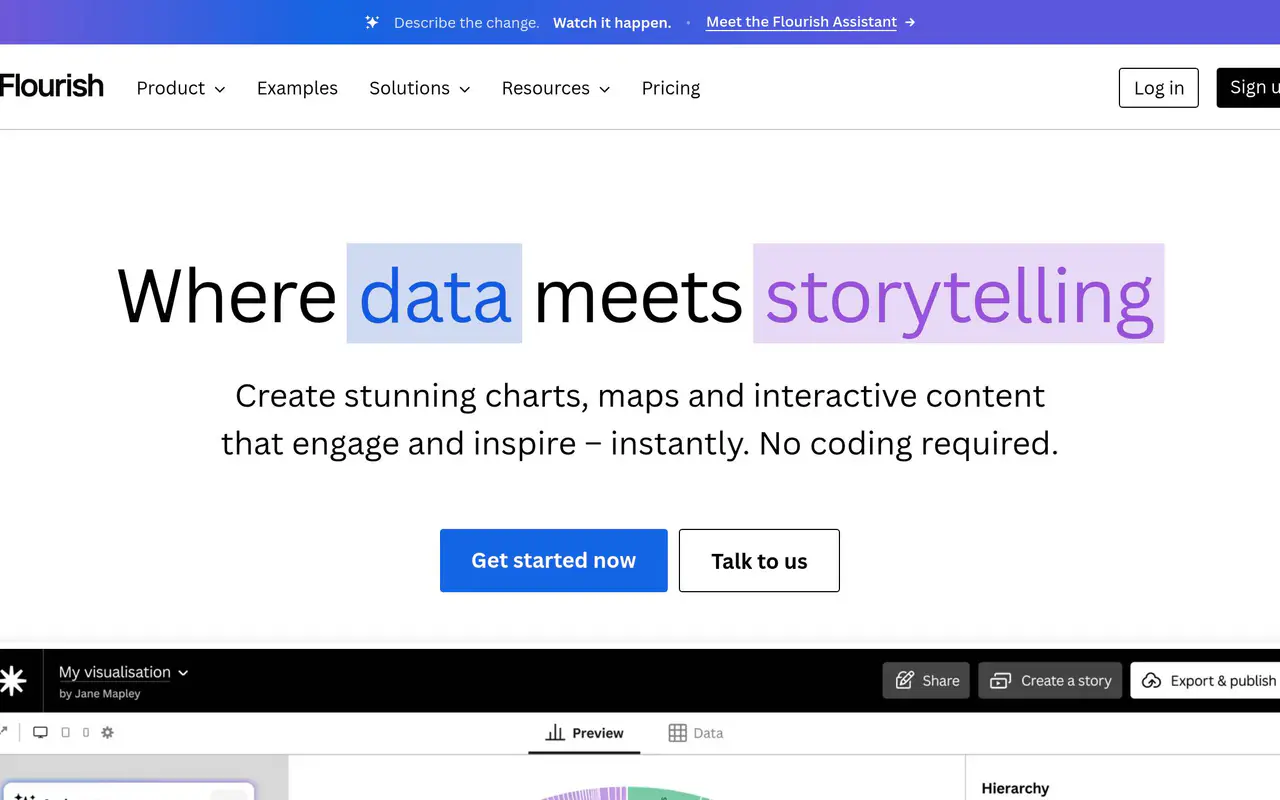Select the desktop preview icon
Viewport: 1280px width, 800px height.
click(x=40, y=733)
